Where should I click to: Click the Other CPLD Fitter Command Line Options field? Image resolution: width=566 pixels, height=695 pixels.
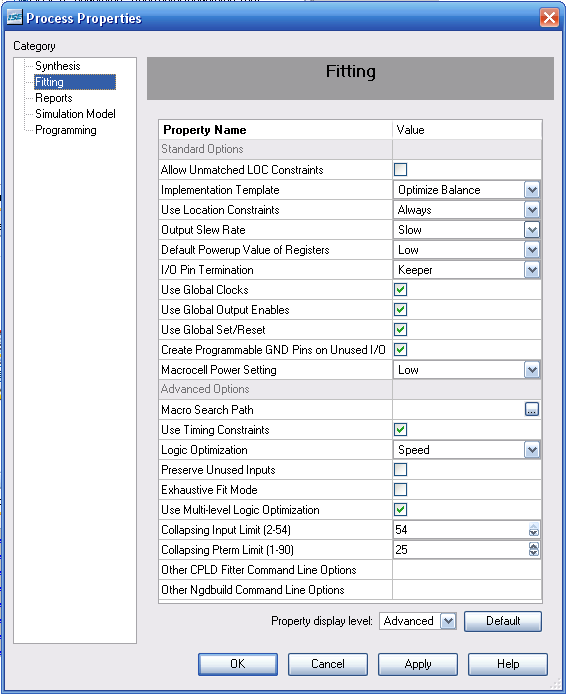point(467,570)
